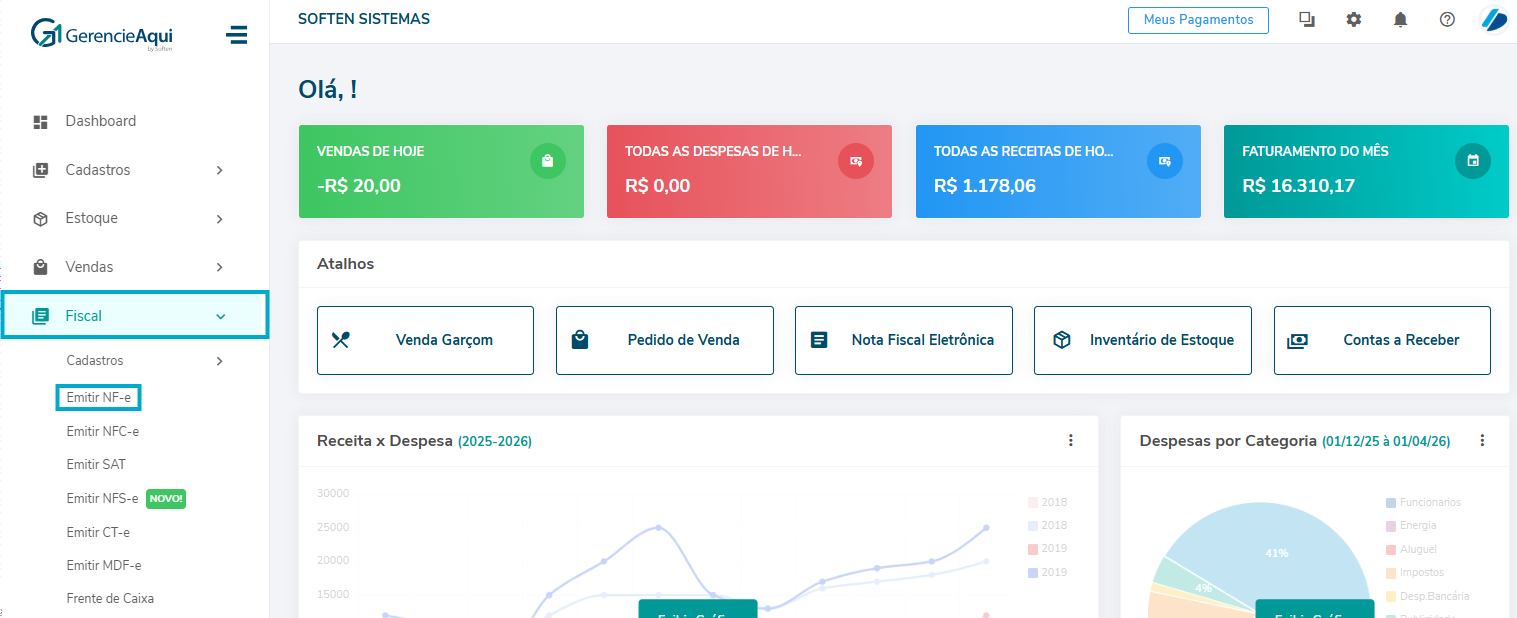Collapse sidebar with hamburger menu icon
The image size is (1517, 618).
[x=236, y=35]
